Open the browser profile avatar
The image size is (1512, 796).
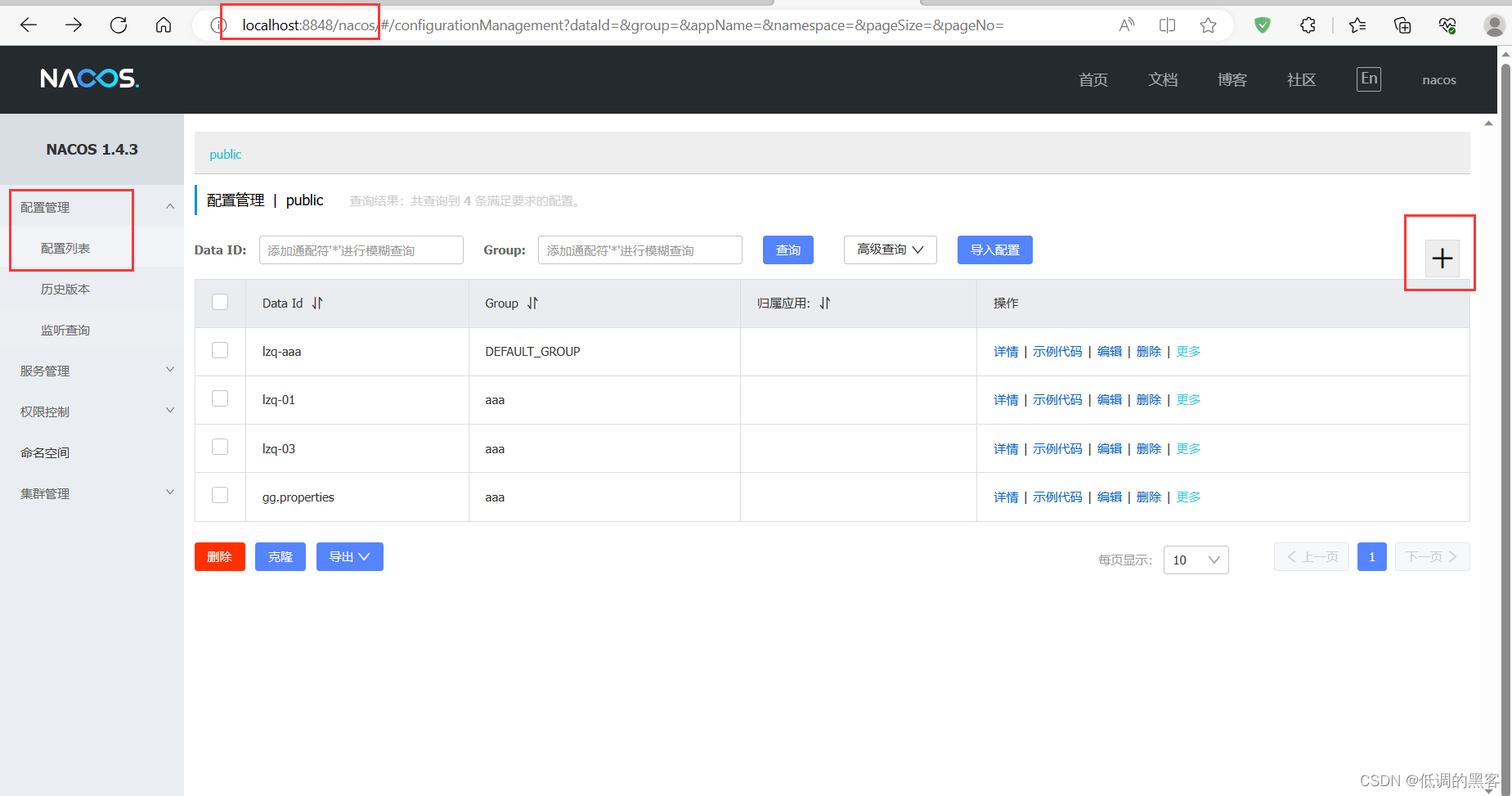(x=1494, y=25)
